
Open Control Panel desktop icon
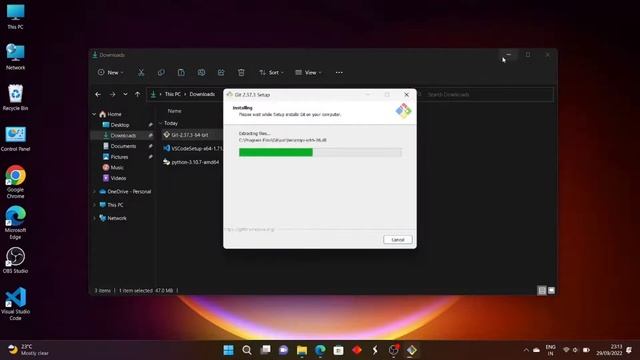tap(15, 139)
